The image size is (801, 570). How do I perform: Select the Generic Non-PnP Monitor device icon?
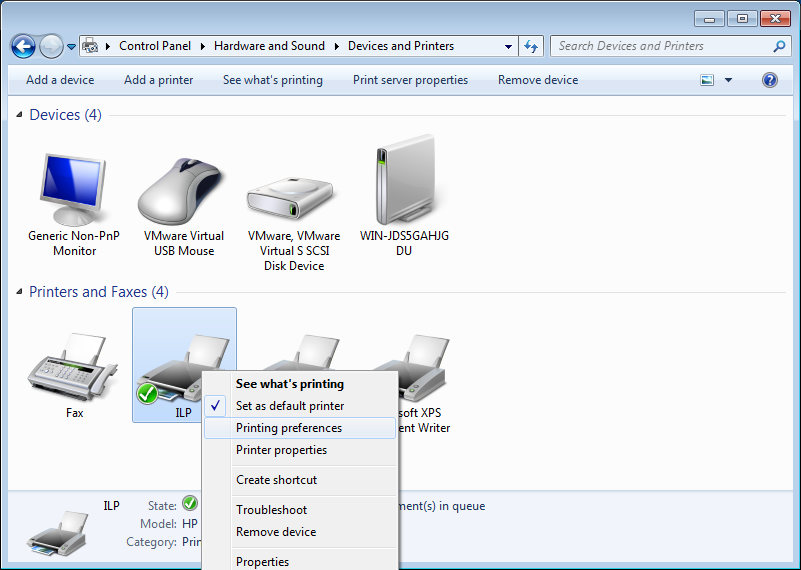(x=75, y=190)
